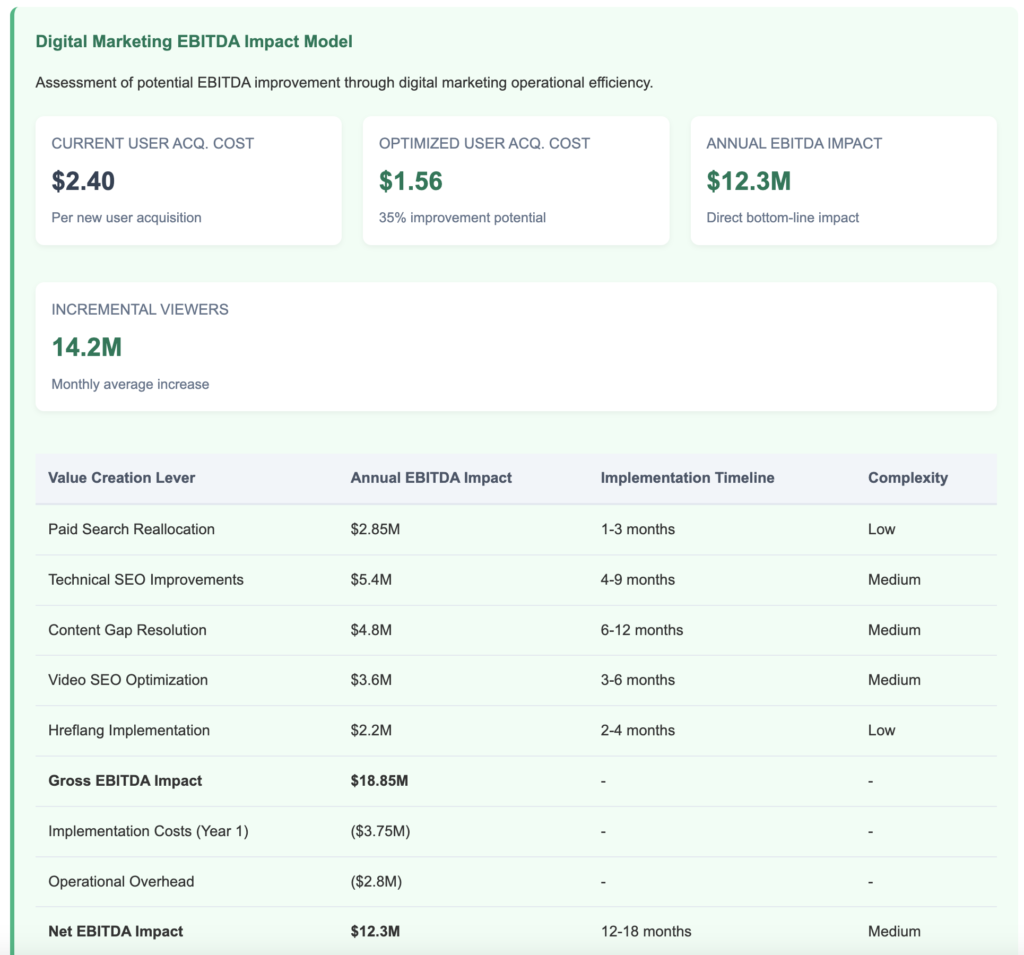This screenshot has height=955, width=1024.
Task: Click the 14.2M incremental viewers figure
Action: click(87, 347)
